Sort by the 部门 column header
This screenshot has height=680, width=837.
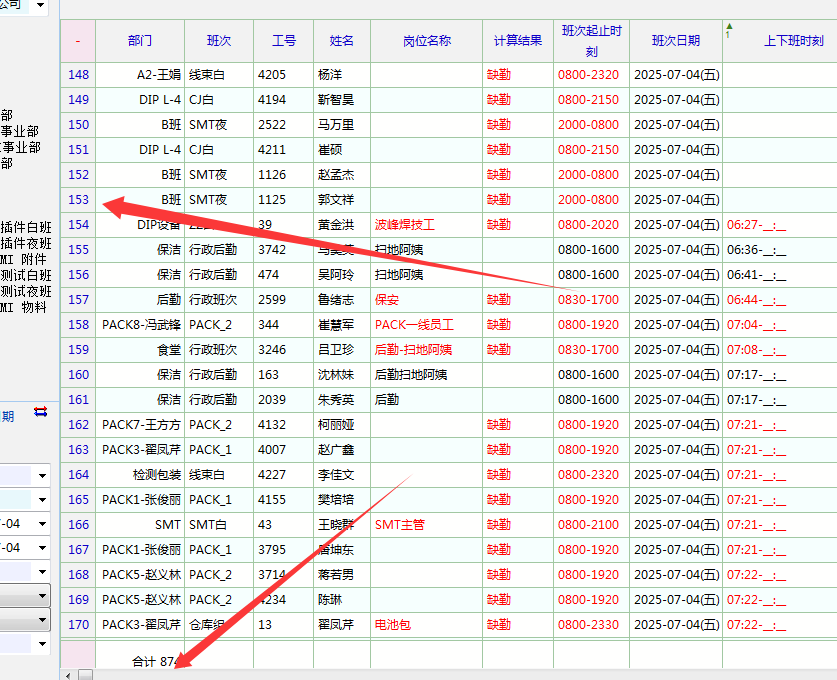[x=140, y=41]
